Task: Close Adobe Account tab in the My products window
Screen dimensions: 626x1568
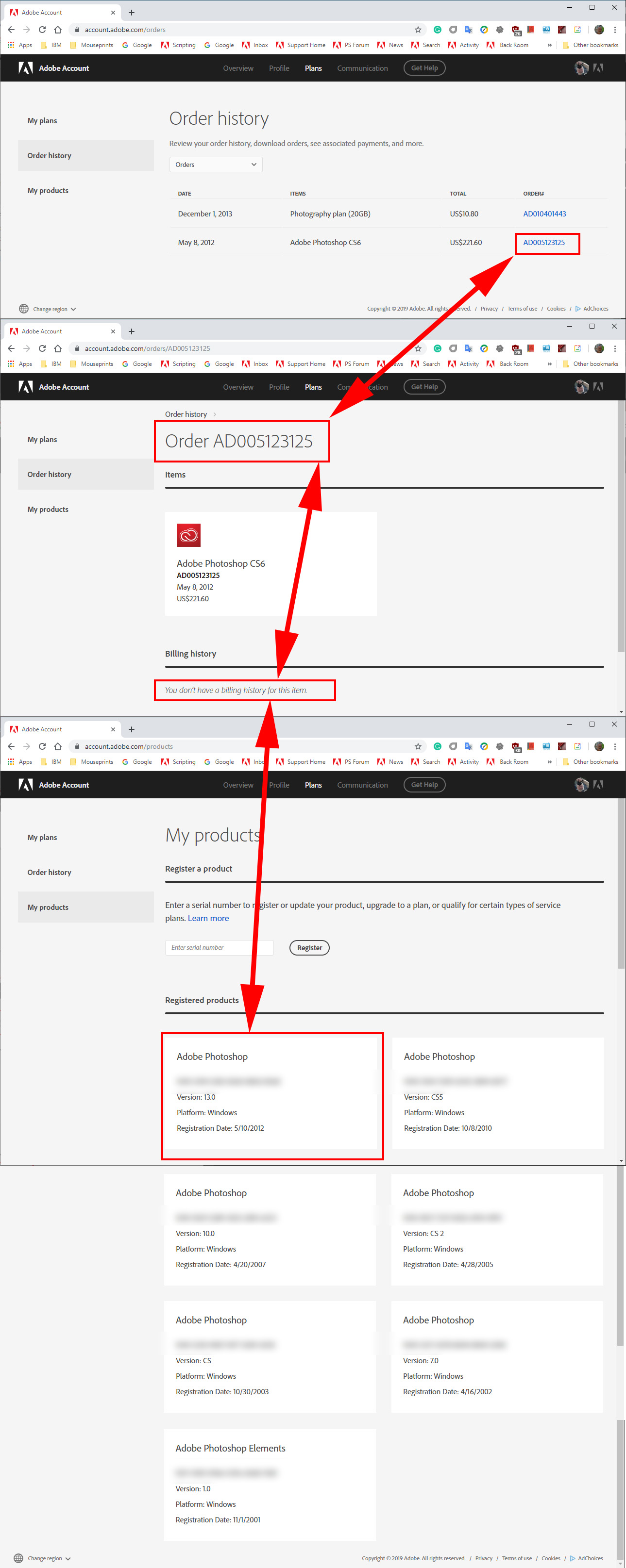Action: coord(113,729)
